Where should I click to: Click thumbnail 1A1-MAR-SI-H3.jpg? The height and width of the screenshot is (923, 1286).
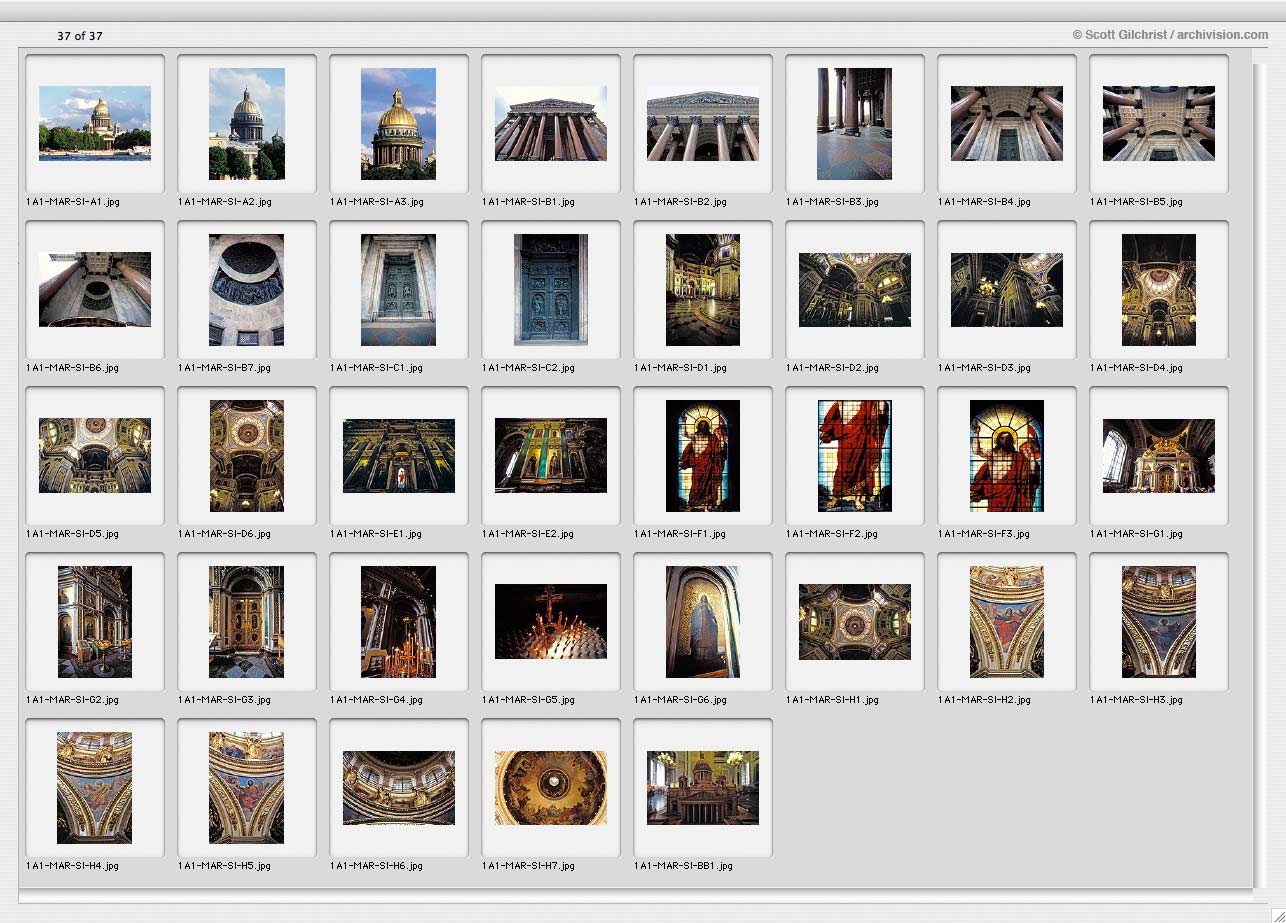coord(1159,621)
